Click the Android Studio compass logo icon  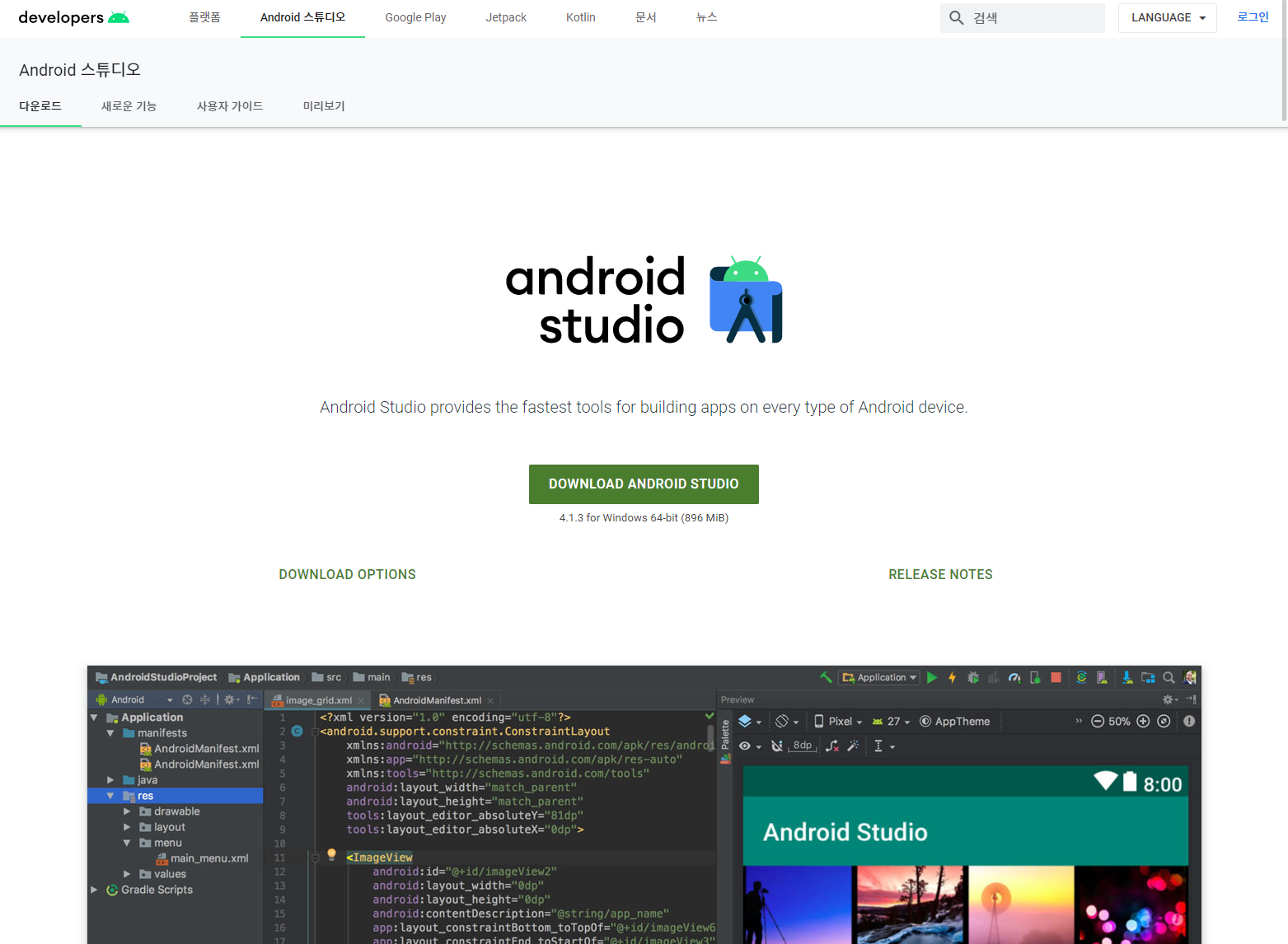[x=747, y=300]
